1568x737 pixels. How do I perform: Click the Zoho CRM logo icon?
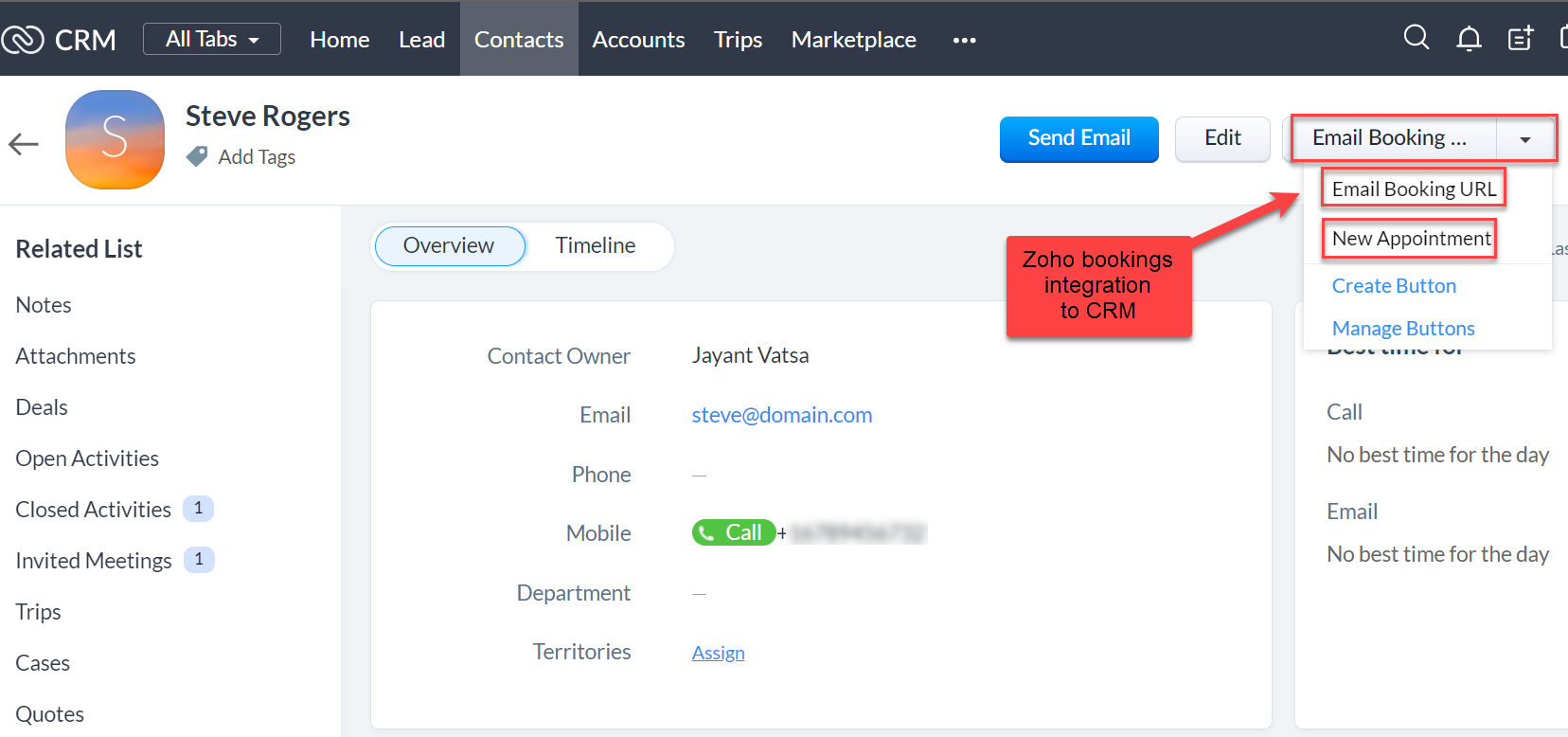click(23, 40)
